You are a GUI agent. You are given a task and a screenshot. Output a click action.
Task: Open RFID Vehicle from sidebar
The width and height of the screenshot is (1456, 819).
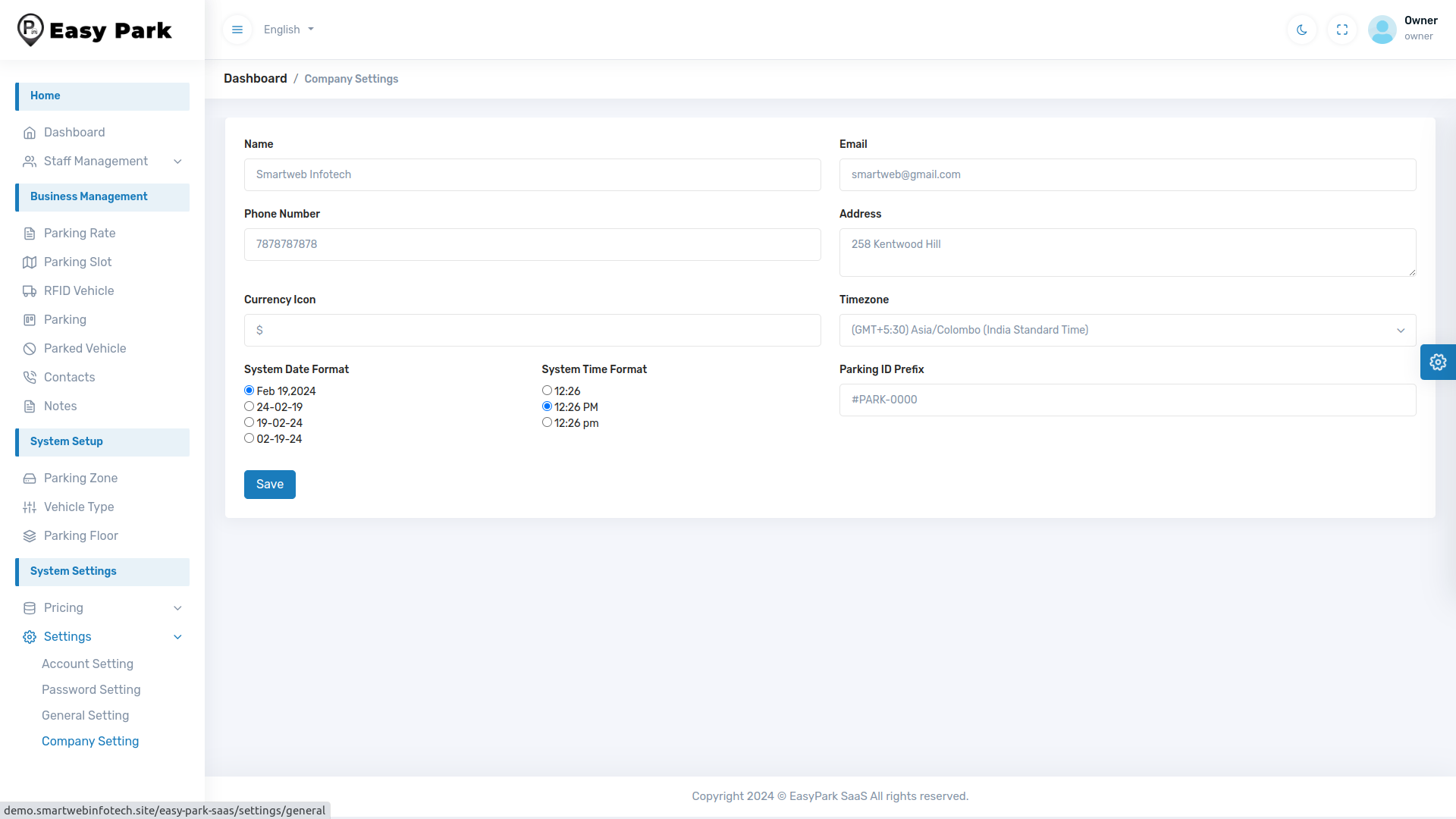(79, 291)
